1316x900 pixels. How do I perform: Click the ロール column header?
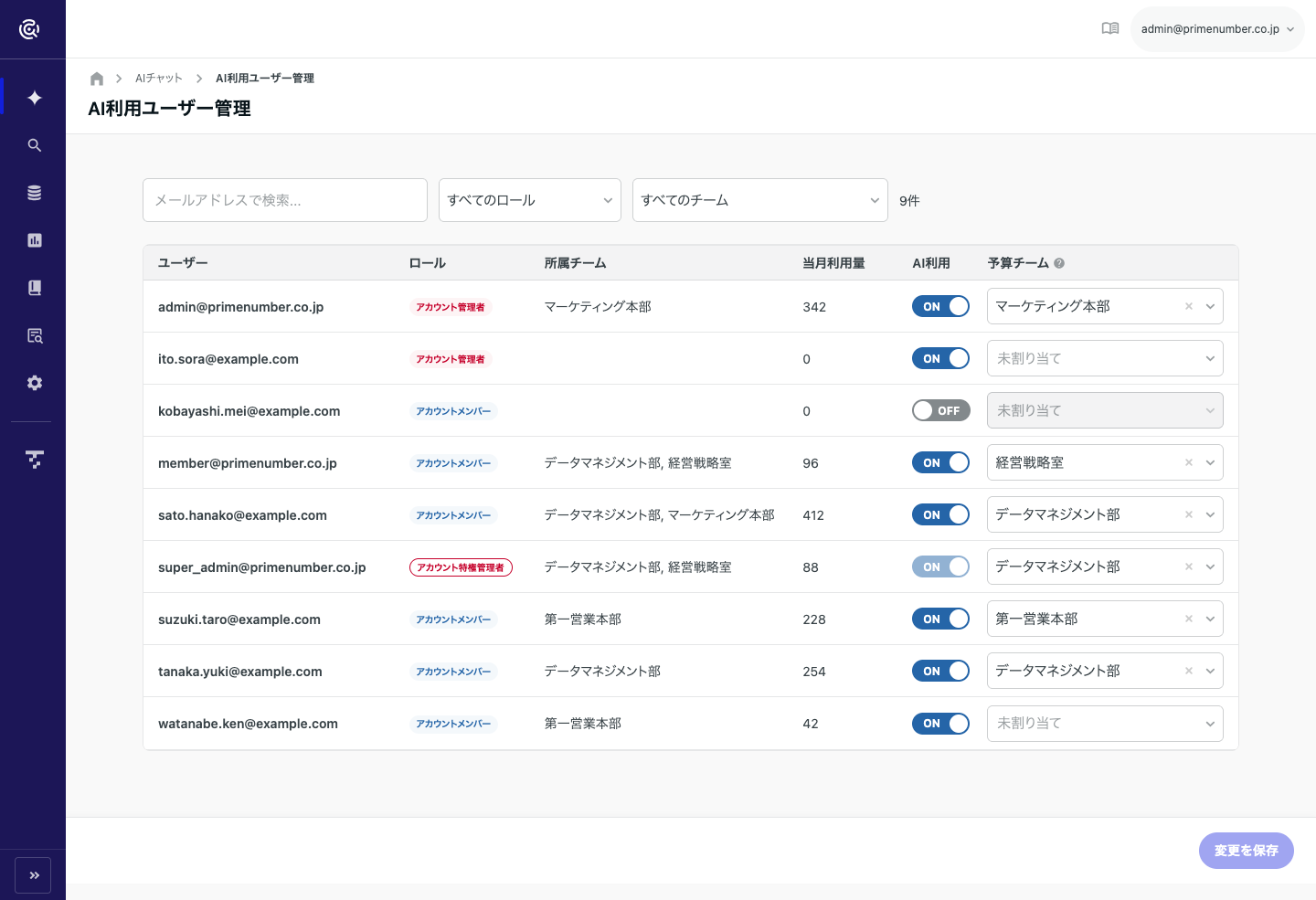point(428,263)
